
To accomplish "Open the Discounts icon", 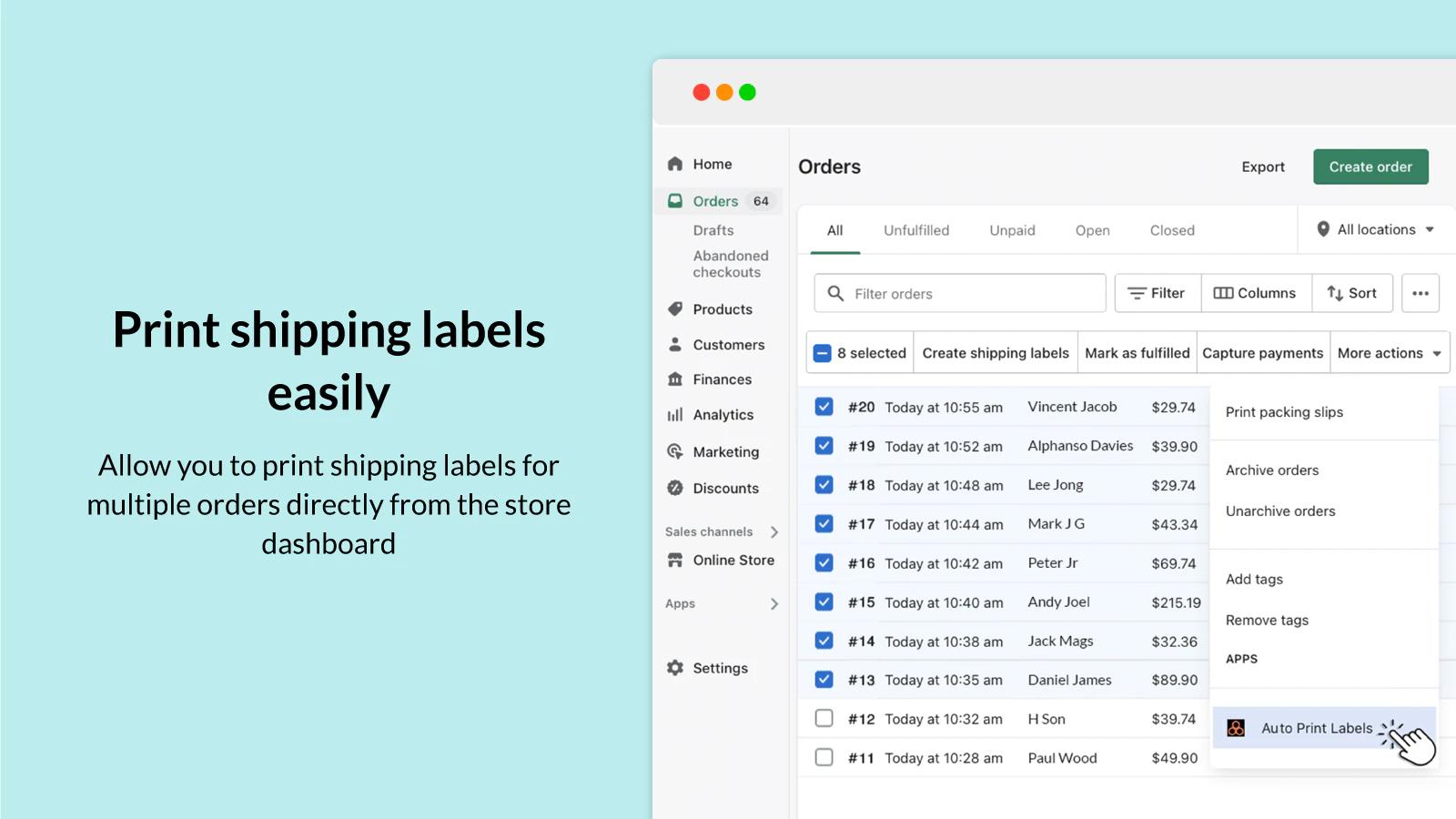I will pyautogui.click(x=675, y=488).
